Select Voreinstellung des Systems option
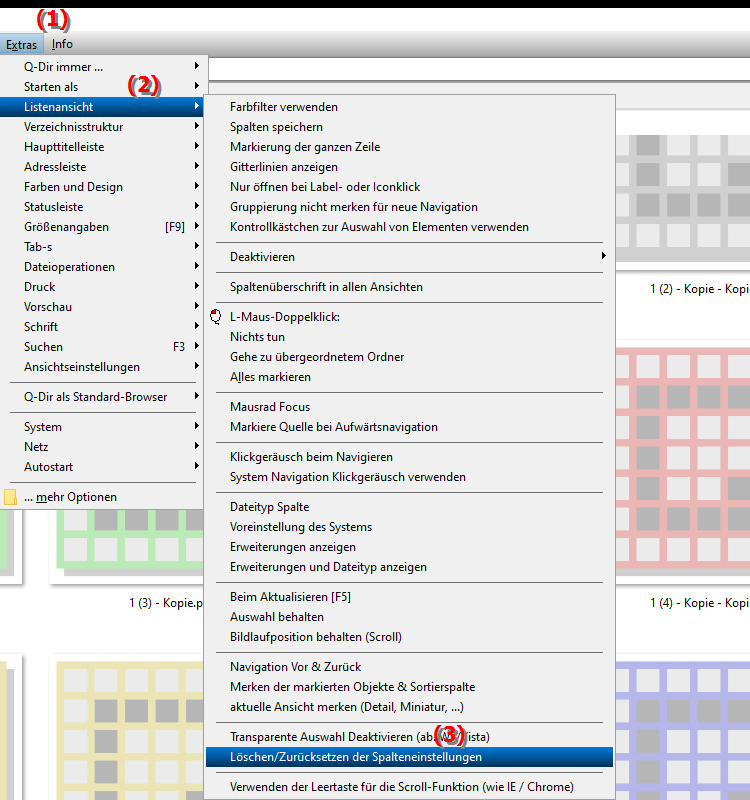 [x=409, y=527]
